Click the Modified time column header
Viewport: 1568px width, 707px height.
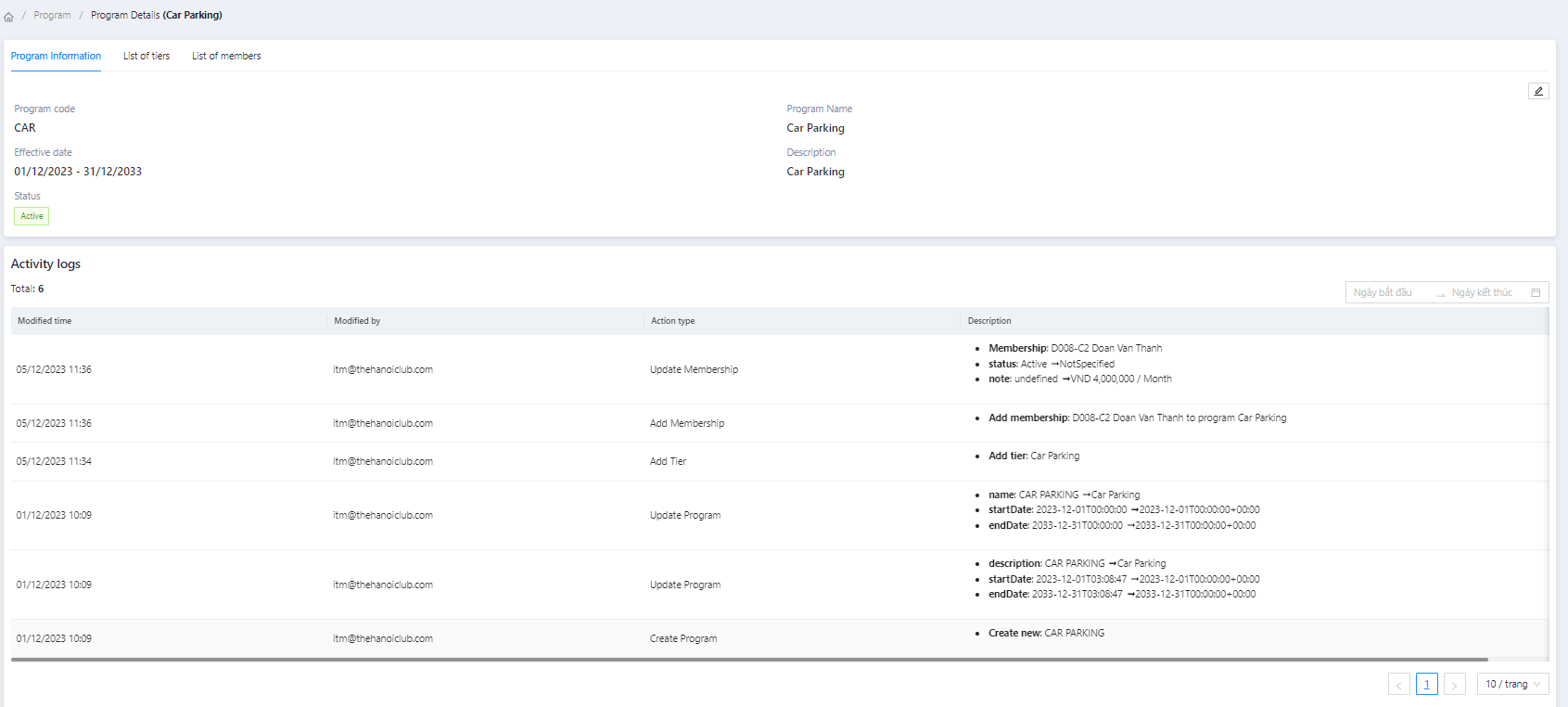tap(45, 321)
